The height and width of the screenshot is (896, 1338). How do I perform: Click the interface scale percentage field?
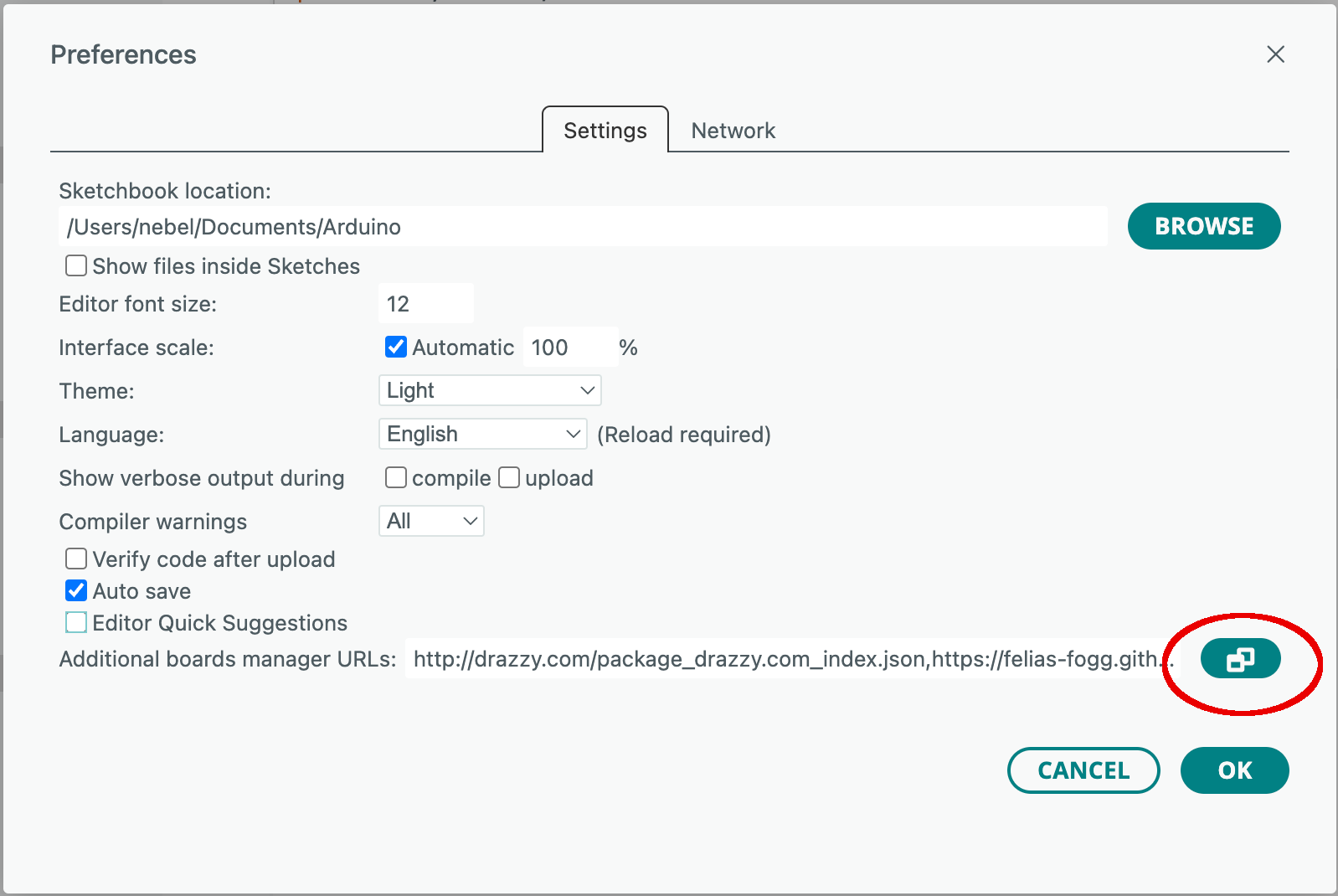(x=570, y=348)
